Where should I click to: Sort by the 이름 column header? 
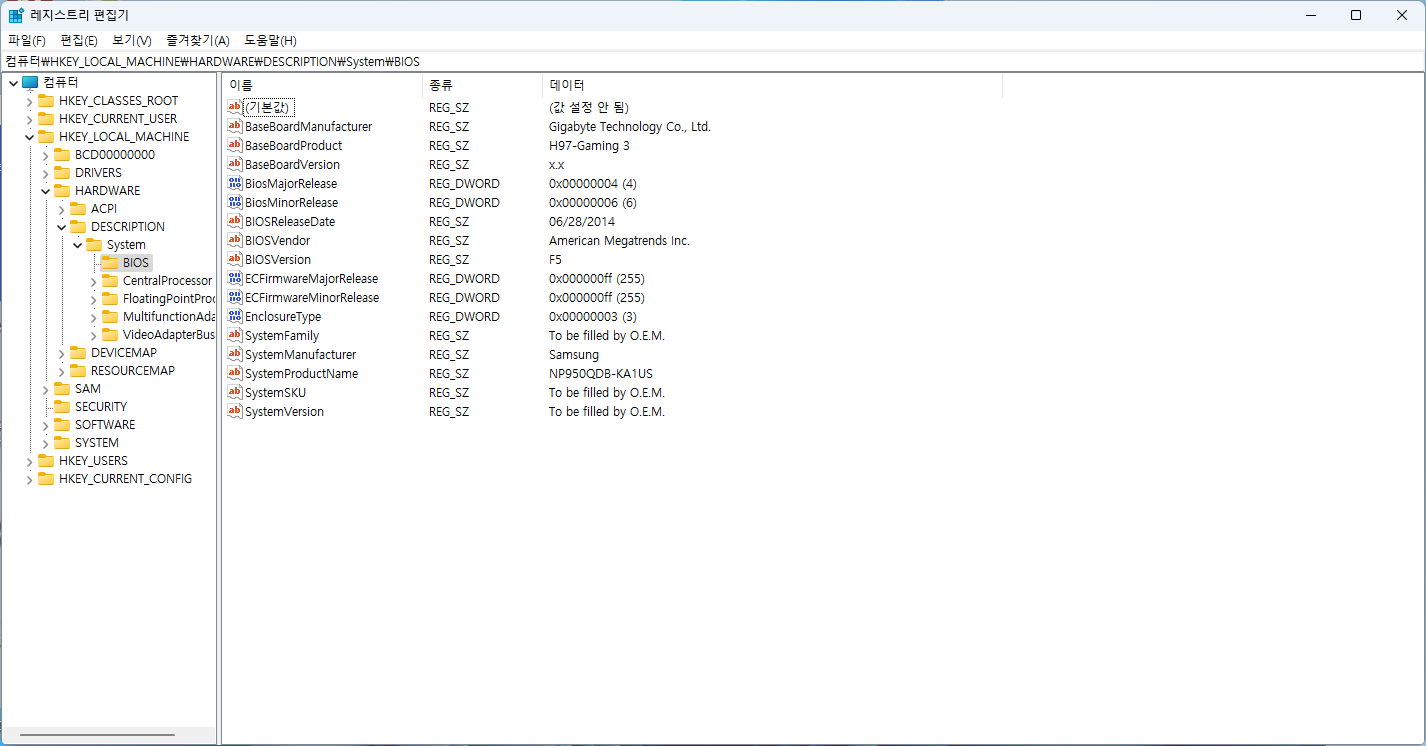(x=322, y=85)
